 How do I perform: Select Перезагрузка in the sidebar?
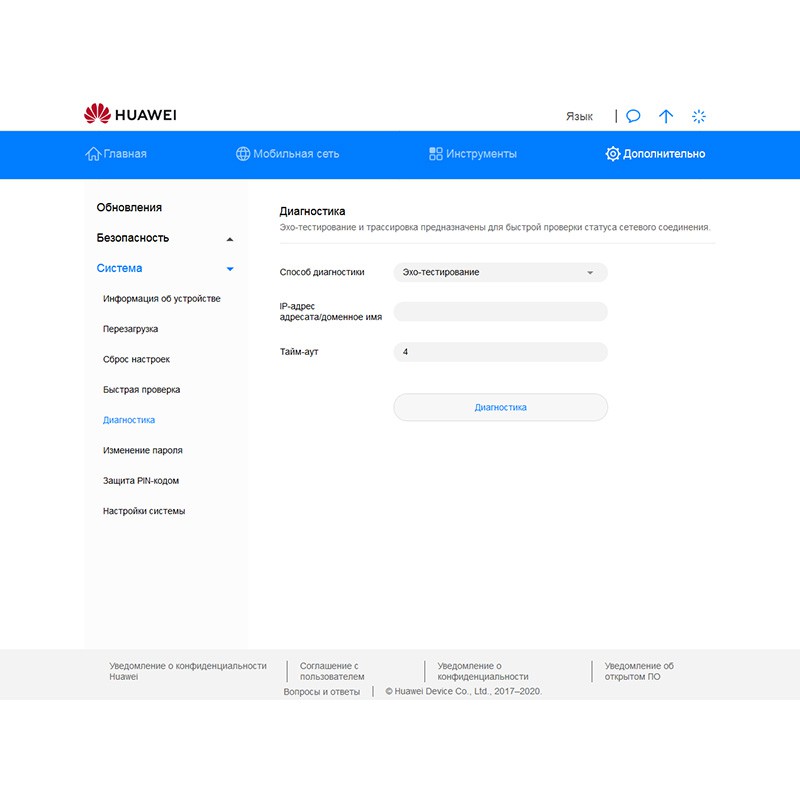(x=130, y=329)
